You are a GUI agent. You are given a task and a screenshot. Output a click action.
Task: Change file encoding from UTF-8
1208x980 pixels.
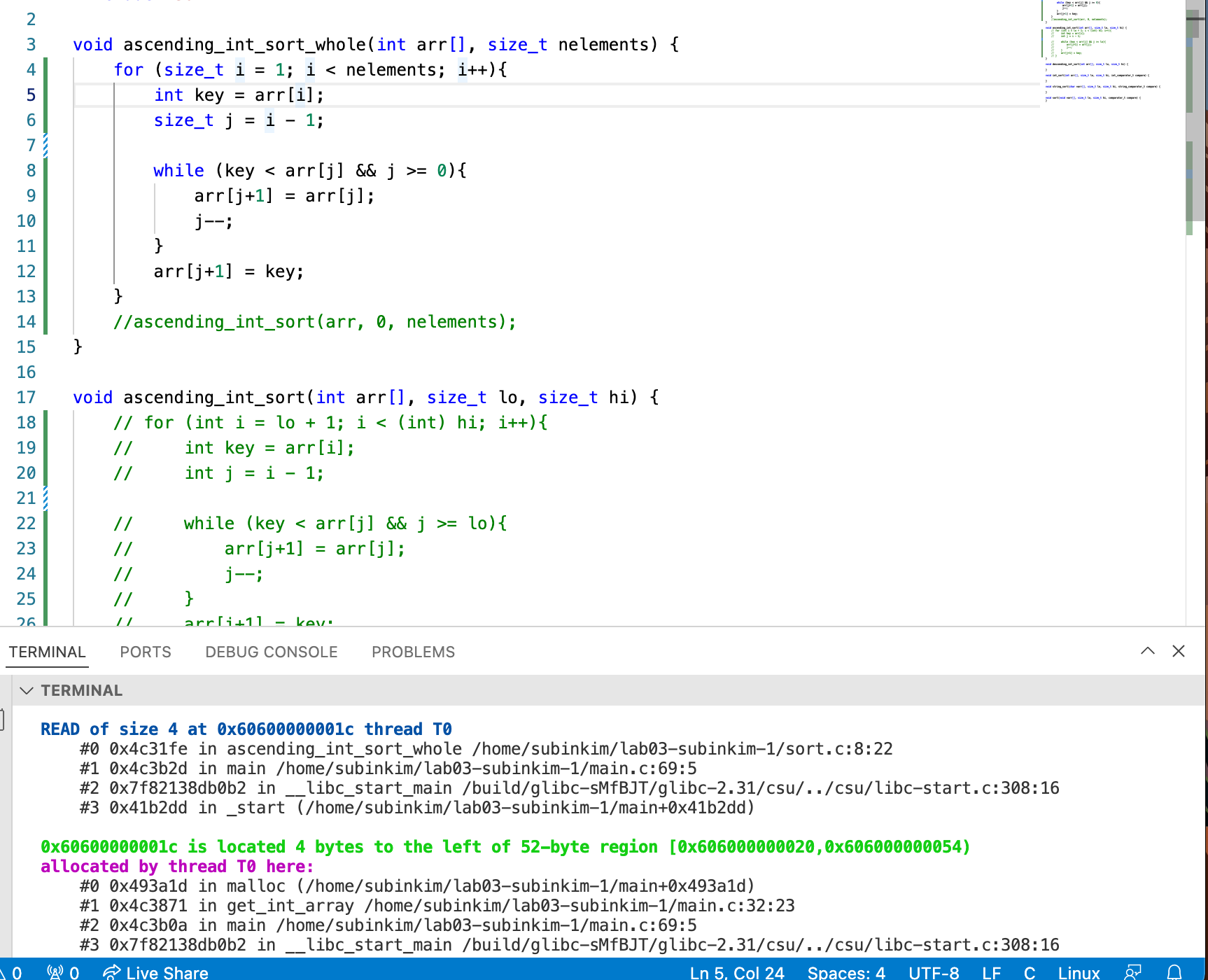pyautogui.click(x=933, y=972)
